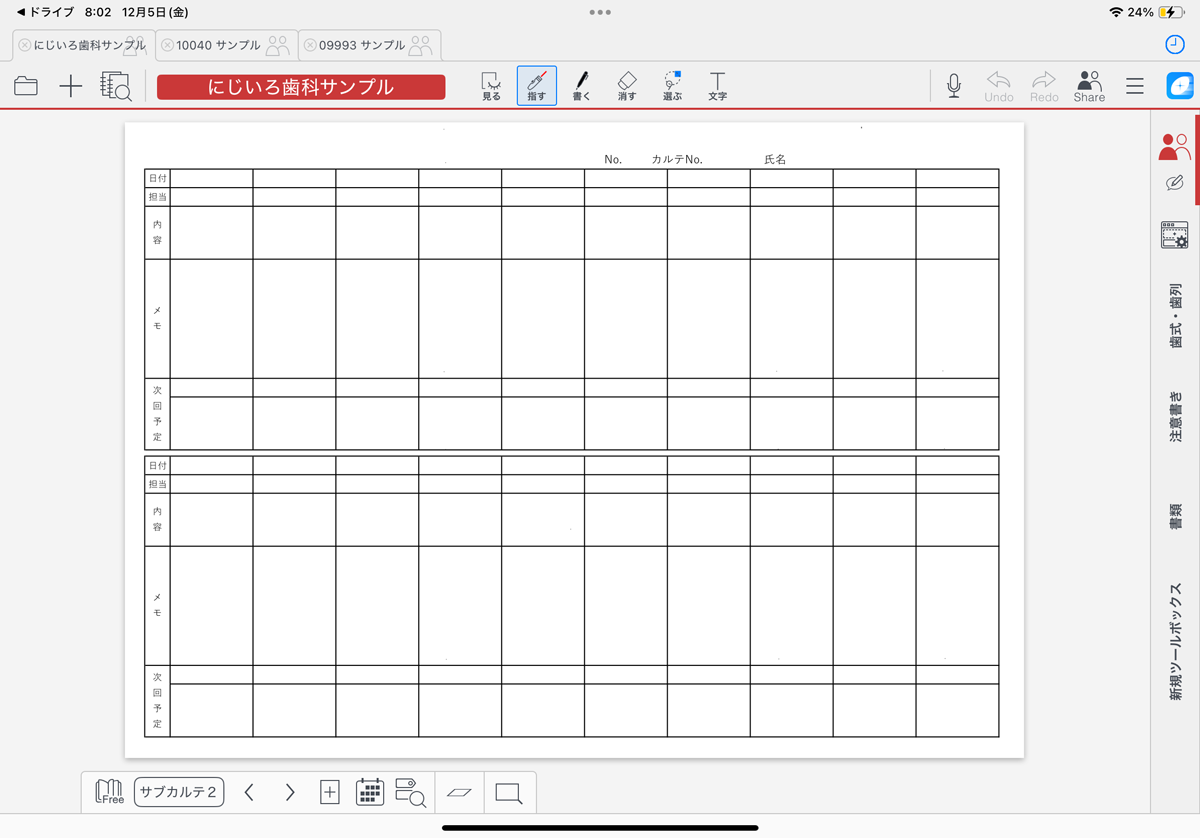Close the にじいろ歯科サンプル tab

[25, 45]
